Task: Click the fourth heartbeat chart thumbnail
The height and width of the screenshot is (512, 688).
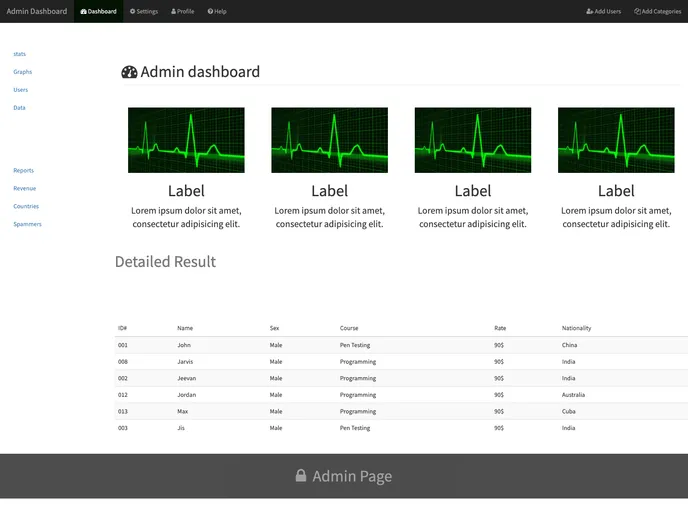Action: pyautogui.click(x=616, y=140)
